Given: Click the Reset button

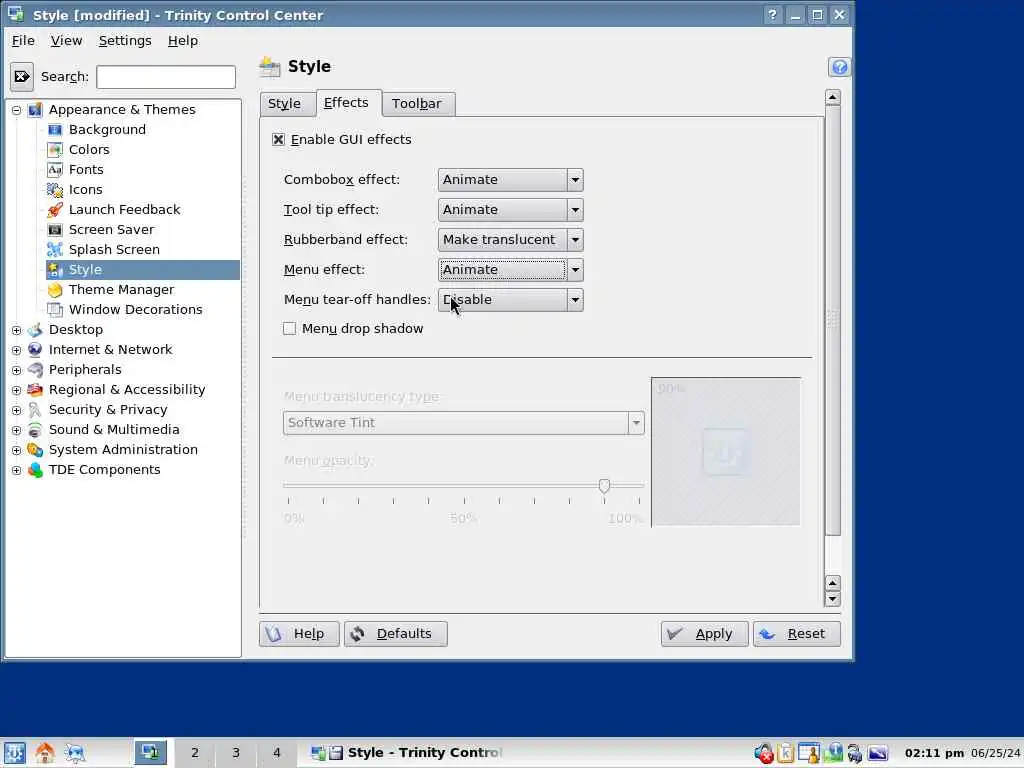Looking at the screenshot, I should (x=797, y=634).
